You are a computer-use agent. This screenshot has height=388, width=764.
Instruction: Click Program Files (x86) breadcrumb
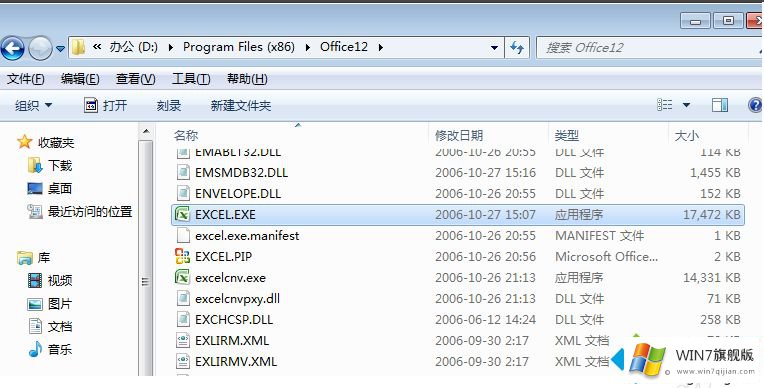[239, 47]
